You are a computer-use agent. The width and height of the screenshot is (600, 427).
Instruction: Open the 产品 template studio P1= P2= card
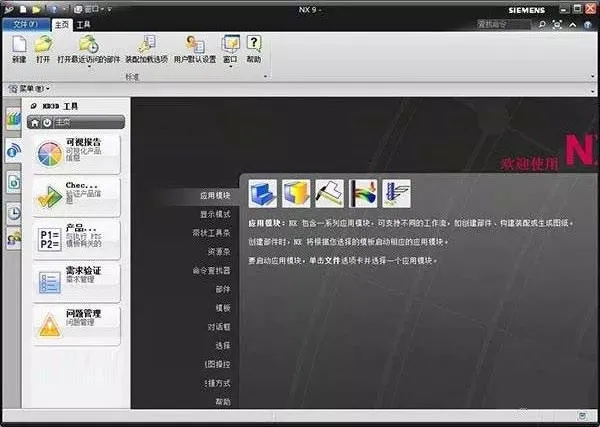click(x=76, y=240)
